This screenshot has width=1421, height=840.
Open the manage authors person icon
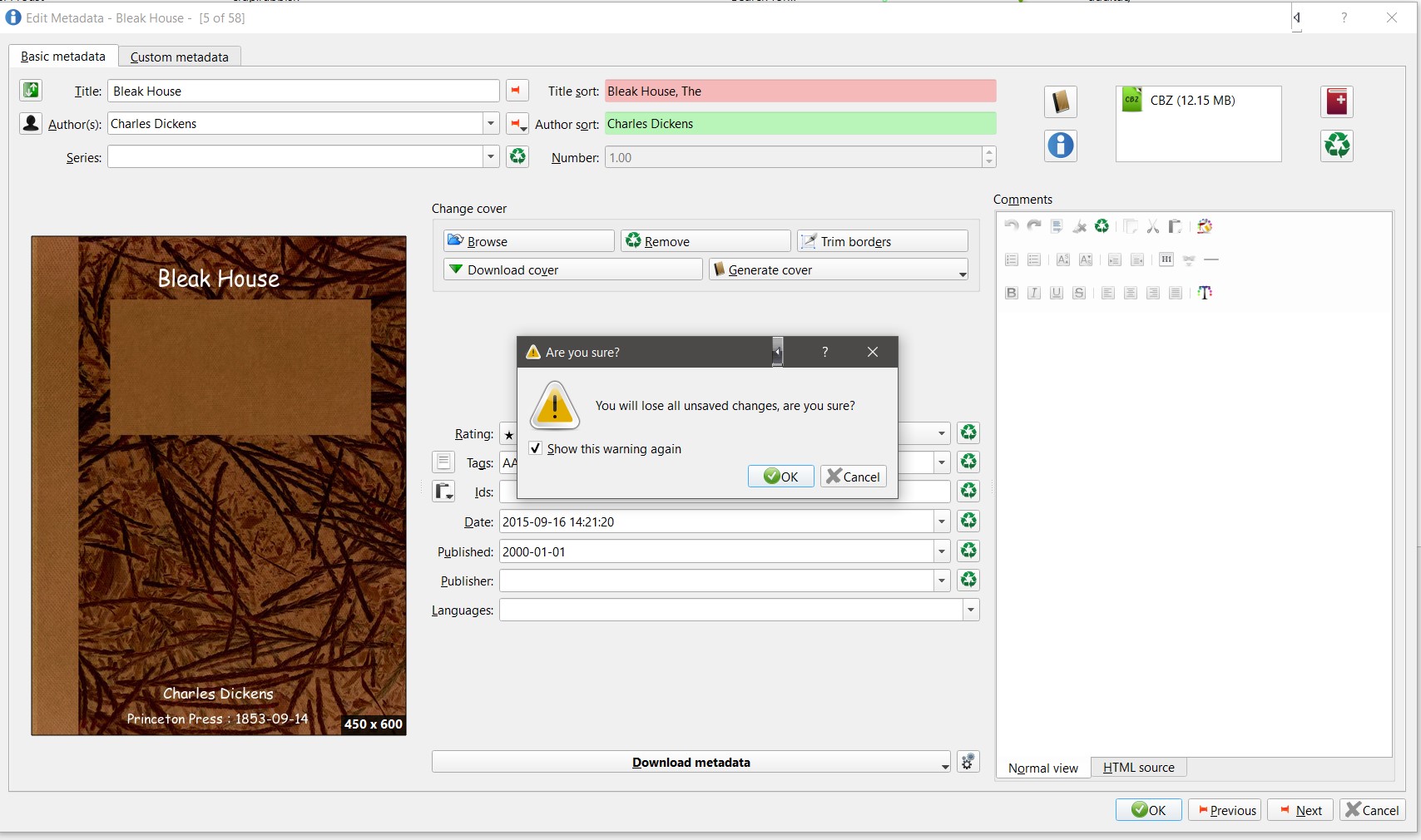[x=31, y=124]
